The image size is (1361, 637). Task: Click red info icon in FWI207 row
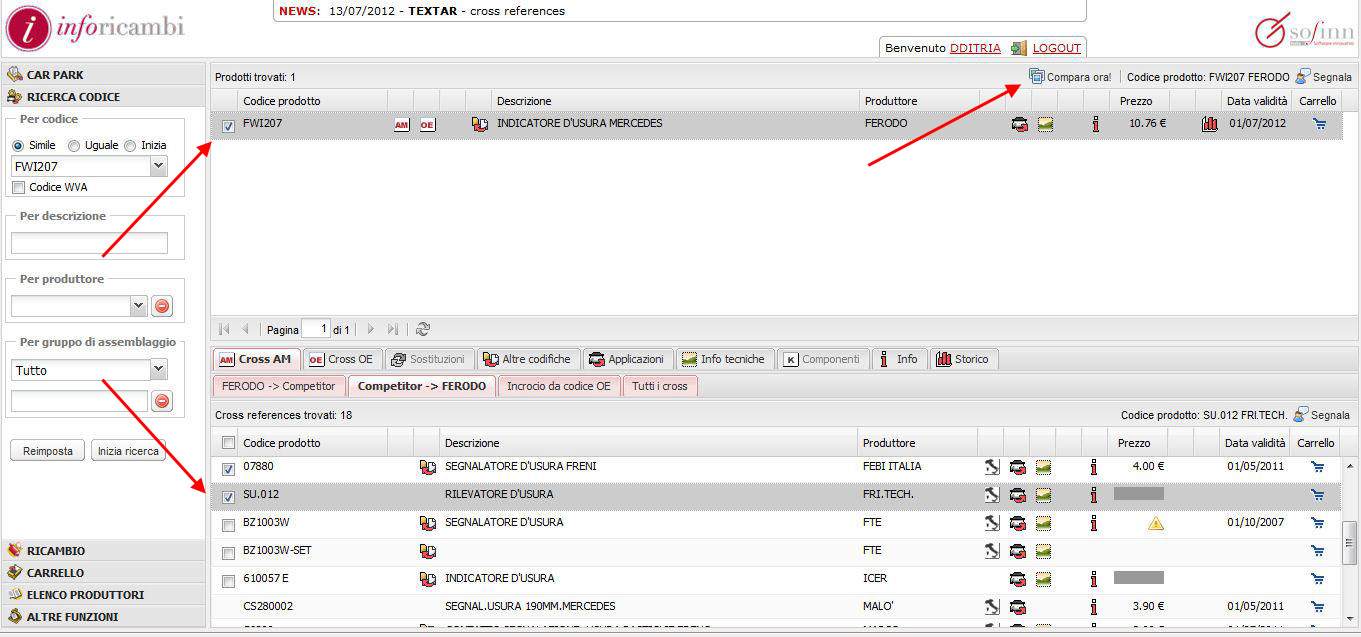(x=1095, y=125)
